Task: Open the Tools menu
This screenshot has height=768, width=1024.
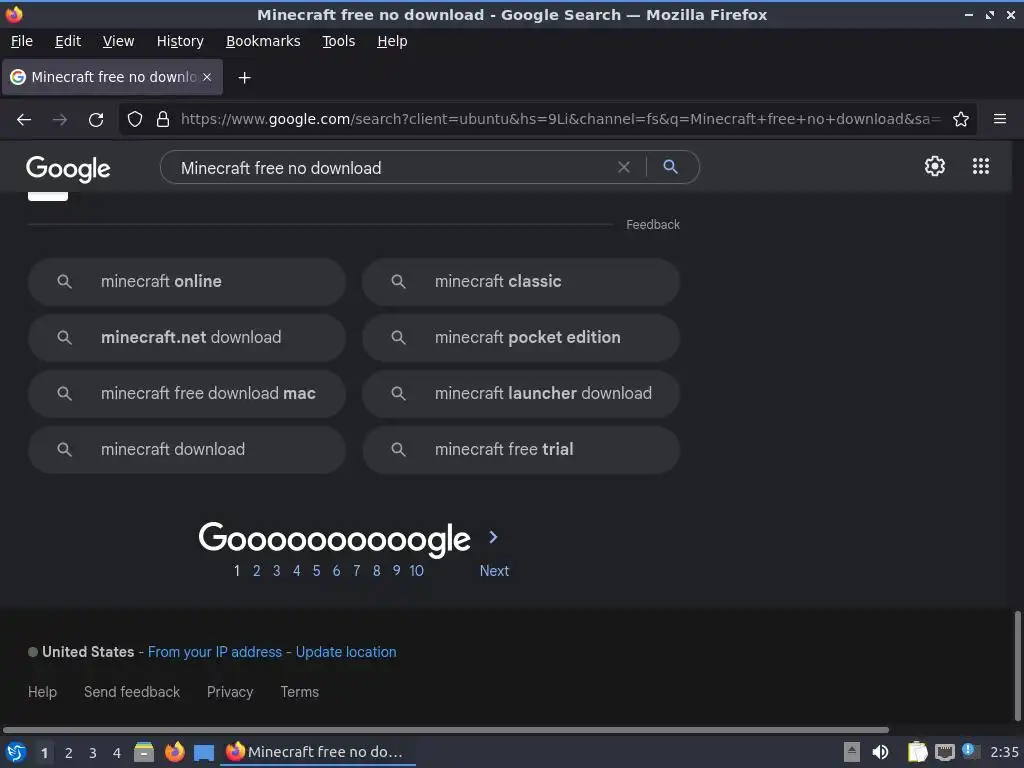Action: (338, 41)
